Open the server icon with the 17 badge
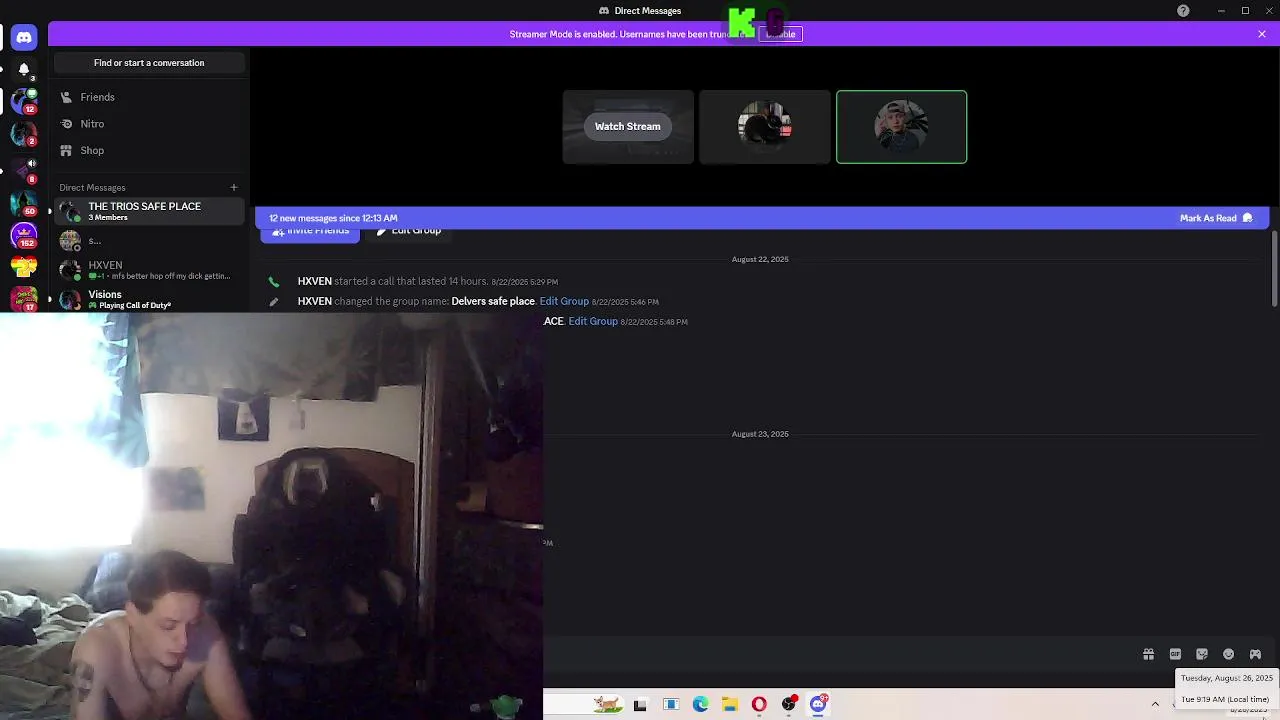The image size is (1280, 720). click(24, 298)
